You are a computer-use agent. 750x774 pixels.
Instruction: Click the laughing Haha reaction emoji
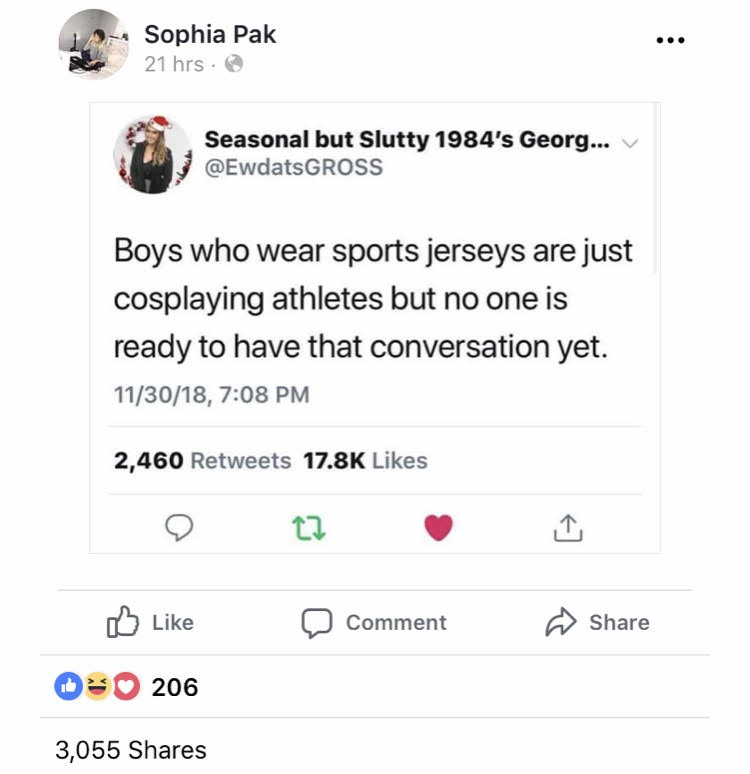(x=97, y=687)
